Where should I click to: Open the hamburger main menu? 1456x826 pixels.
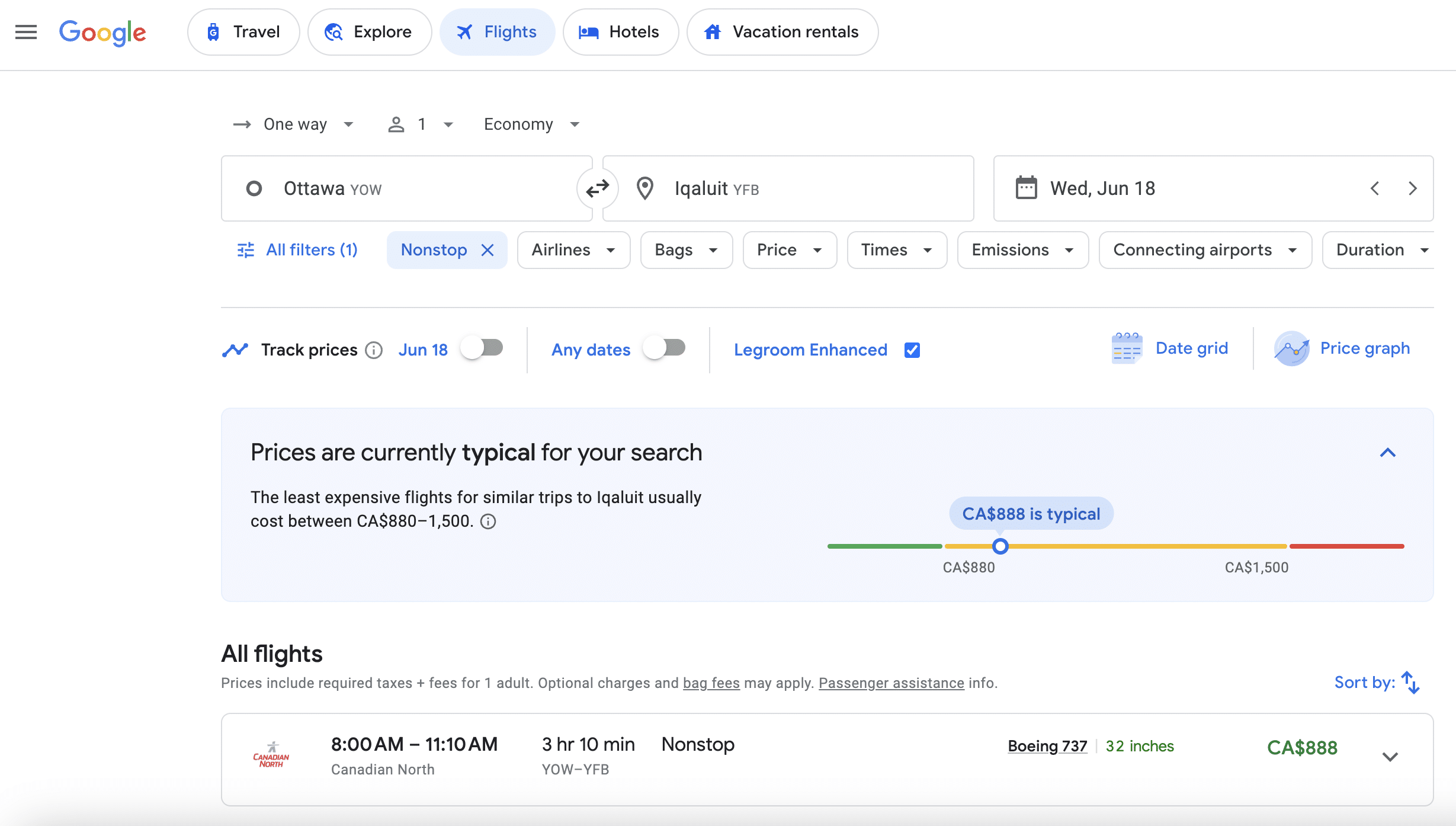[x=26, y=32]
